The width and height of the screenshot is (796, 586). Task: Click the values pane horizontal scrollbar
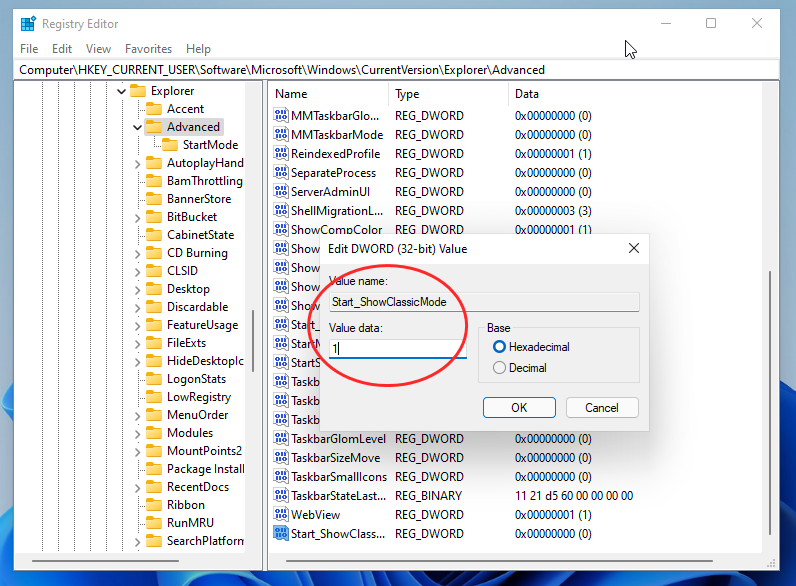(x=499, y=561)
